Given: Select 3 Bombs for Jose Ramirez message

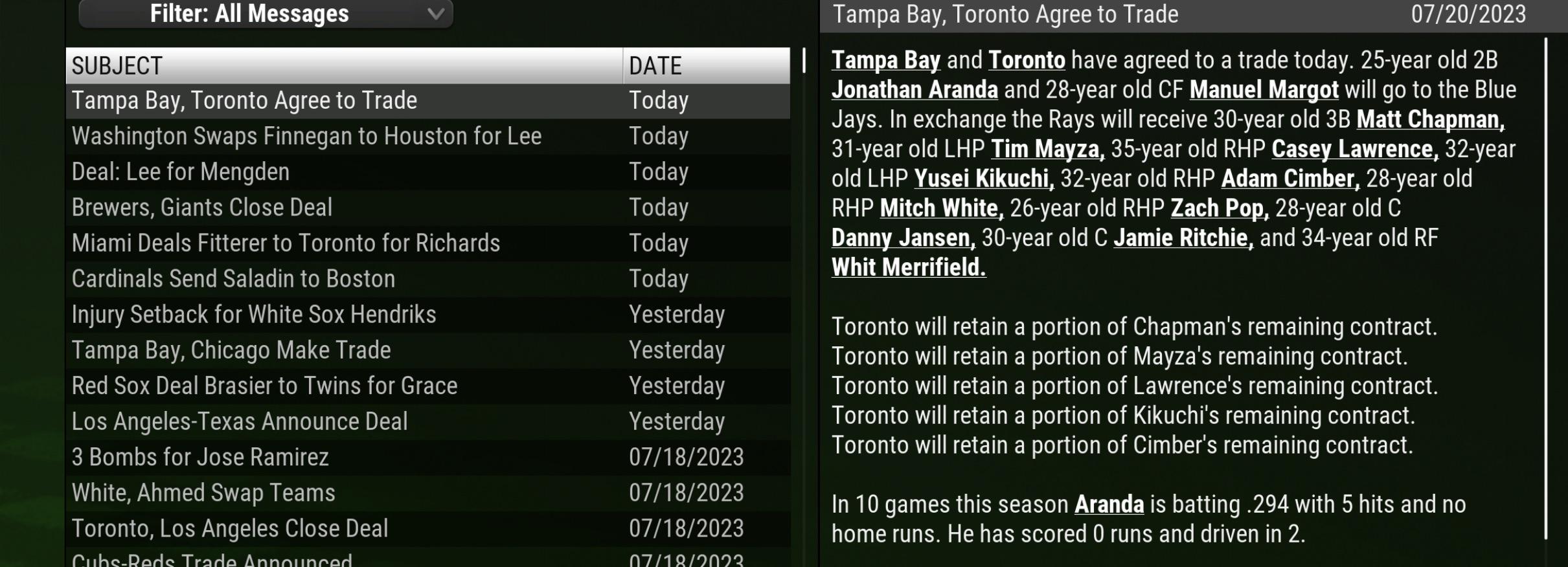Looking at the screenshot, I should pos(427,458).
